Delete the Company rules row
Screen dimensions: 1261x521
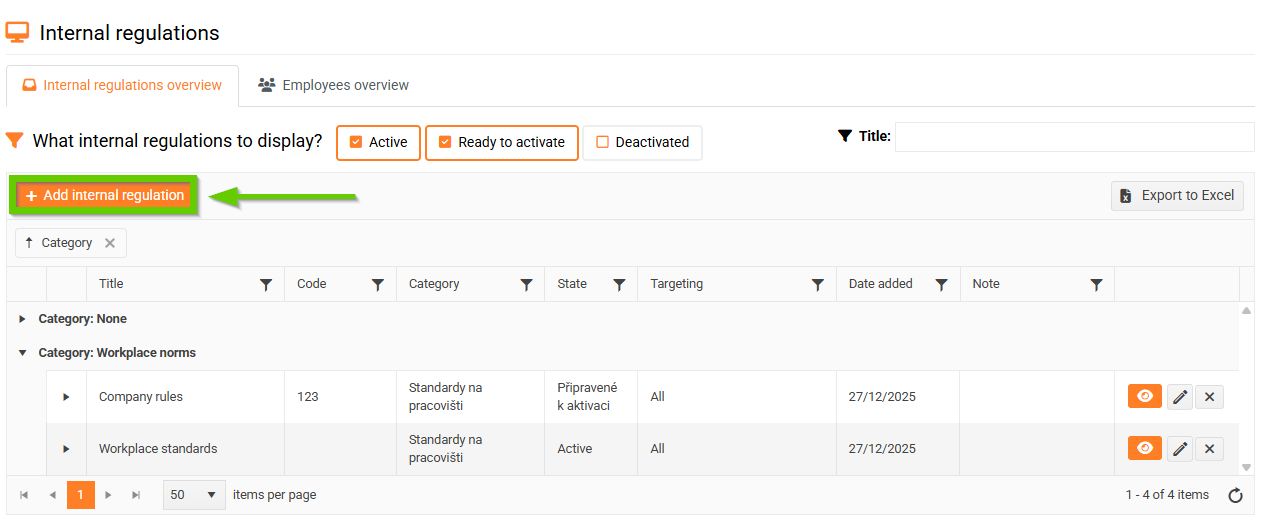[1209, 397]
